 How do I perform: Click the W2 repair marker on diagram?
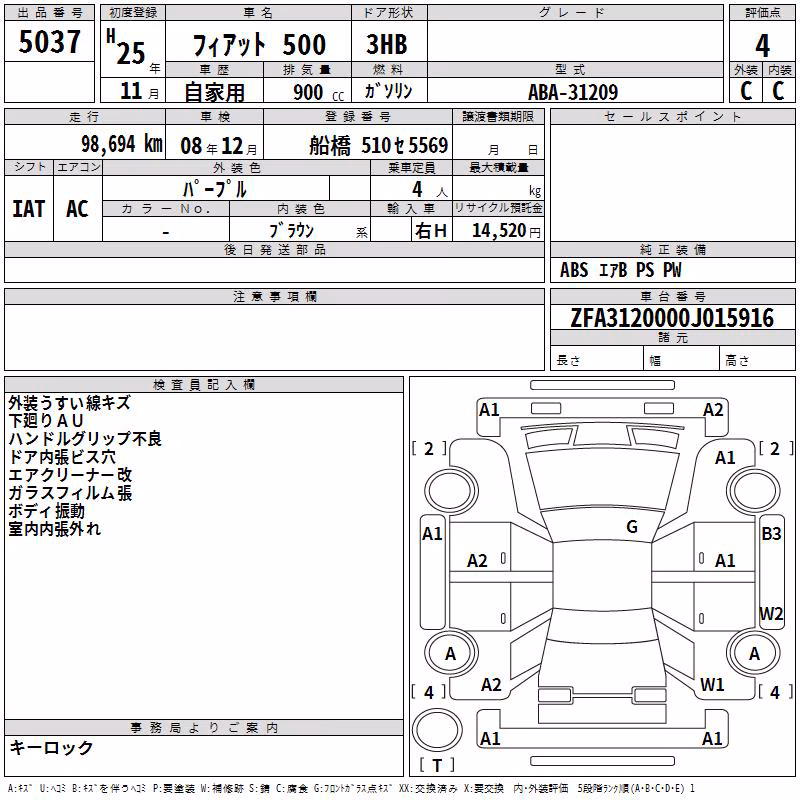[x=771, y=613]
